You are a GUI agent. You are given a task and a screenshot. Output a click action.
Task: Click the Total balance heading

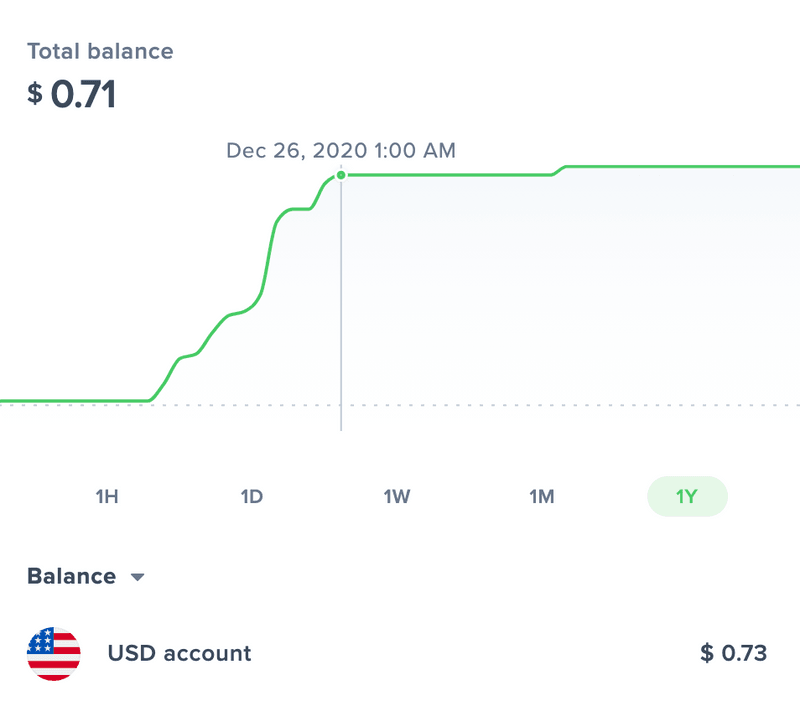[102, 51]
